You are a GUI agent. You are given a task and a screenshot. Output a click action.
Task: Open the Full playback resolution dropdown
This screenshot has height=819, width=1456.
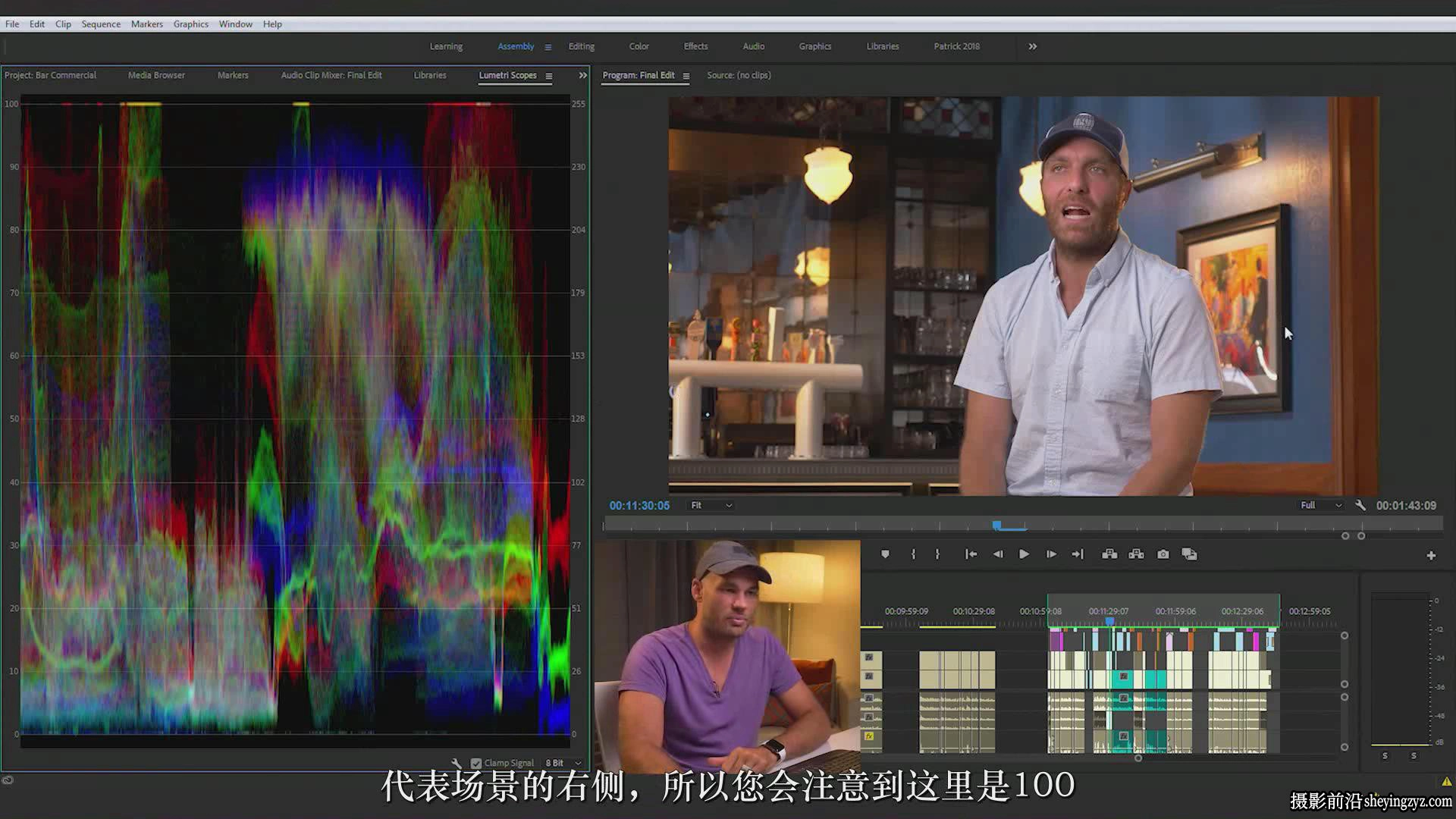(x=1320, y=505)
